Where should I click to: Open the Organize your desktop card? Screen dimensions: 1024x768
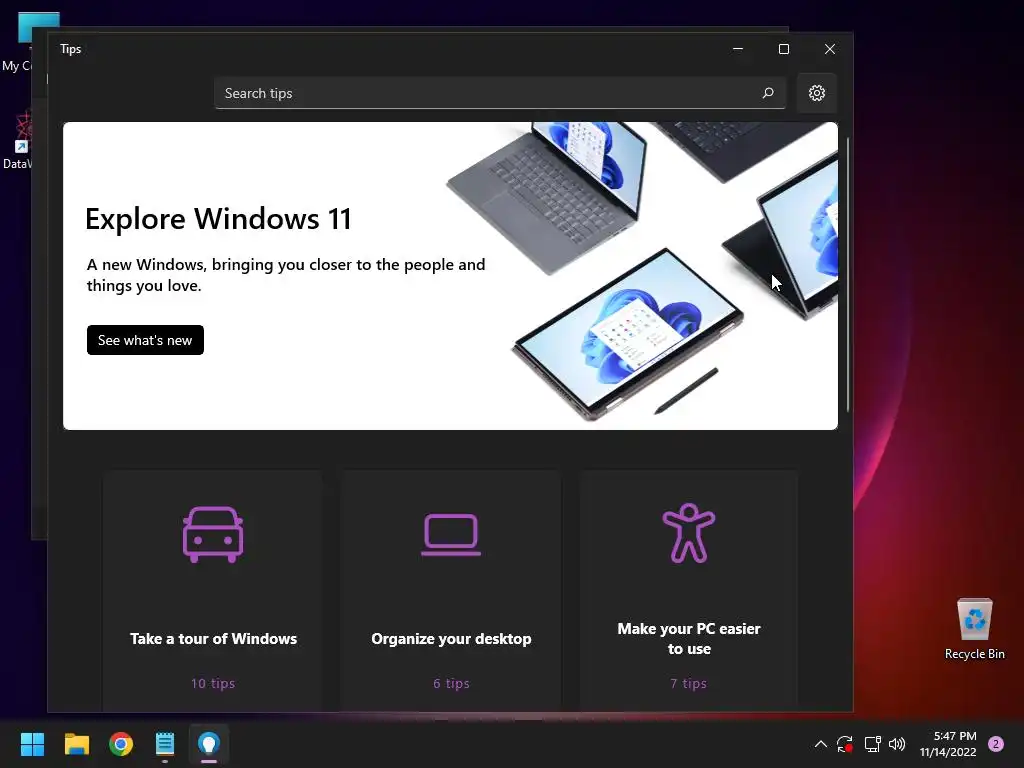click(451, 591)
